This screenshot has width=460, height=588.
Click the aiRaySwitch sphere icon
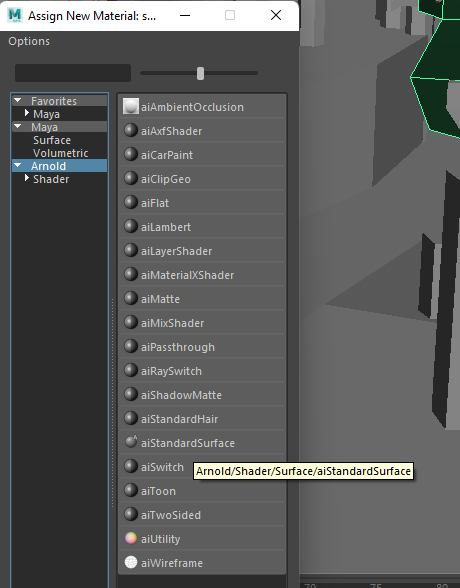[130, 370]
